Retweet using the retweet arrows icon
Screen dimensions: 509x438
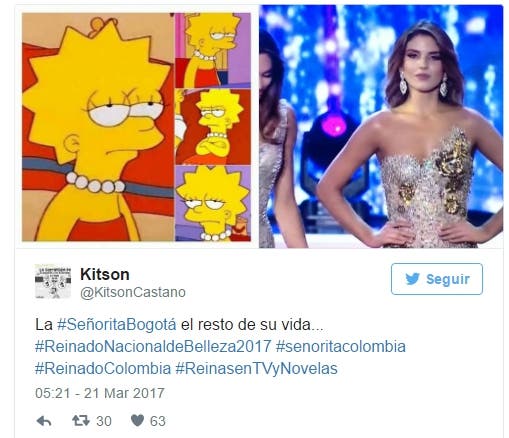81,421
